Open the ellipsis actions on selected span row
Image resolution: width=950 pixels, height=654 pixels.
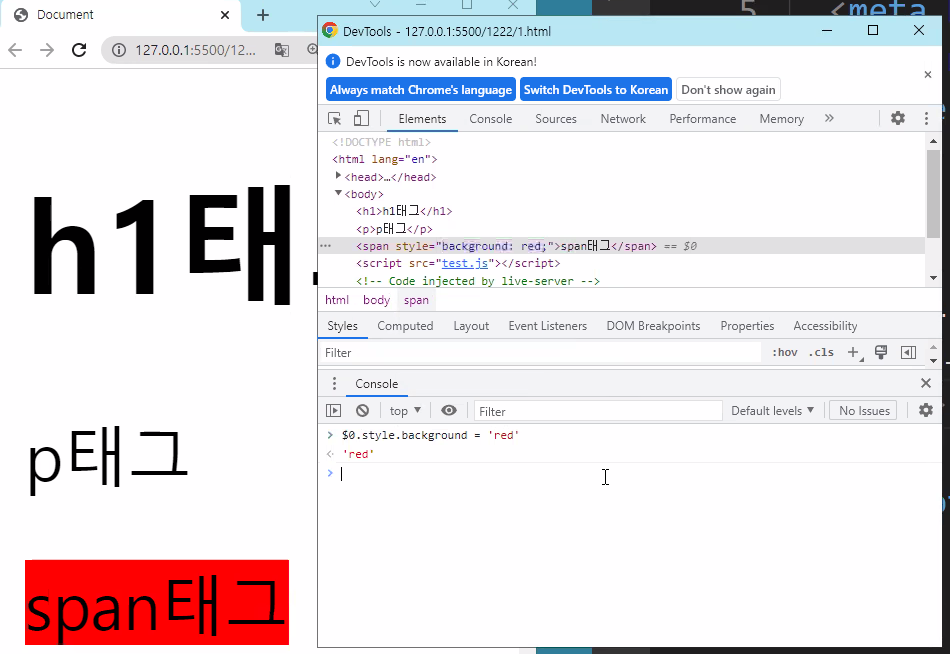[x=325, y=246]
